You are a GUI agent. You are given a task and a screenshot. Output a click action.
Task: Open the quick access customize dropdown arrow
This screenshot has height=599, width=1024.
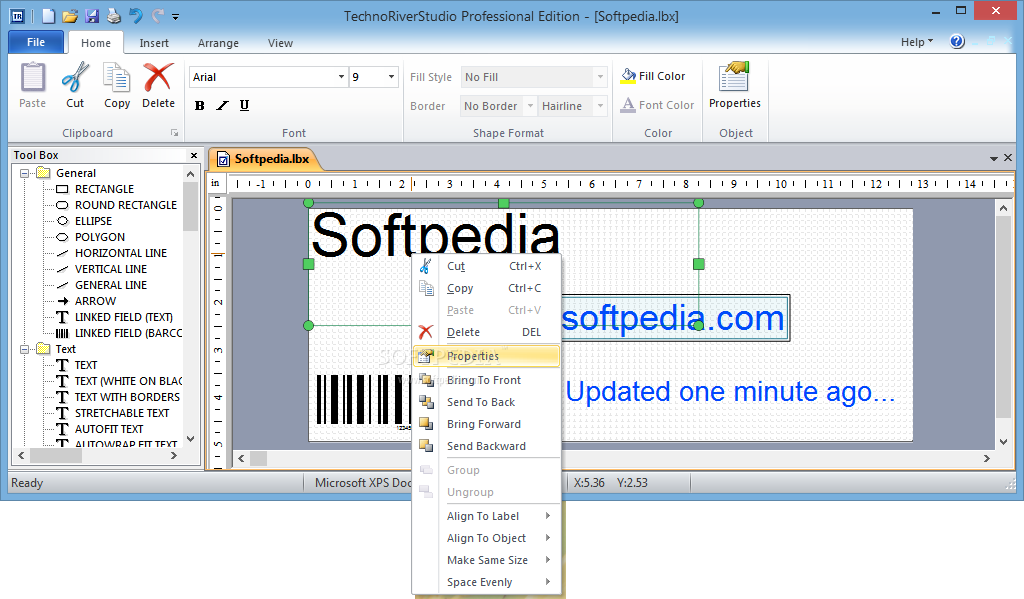tap(176, 16)
